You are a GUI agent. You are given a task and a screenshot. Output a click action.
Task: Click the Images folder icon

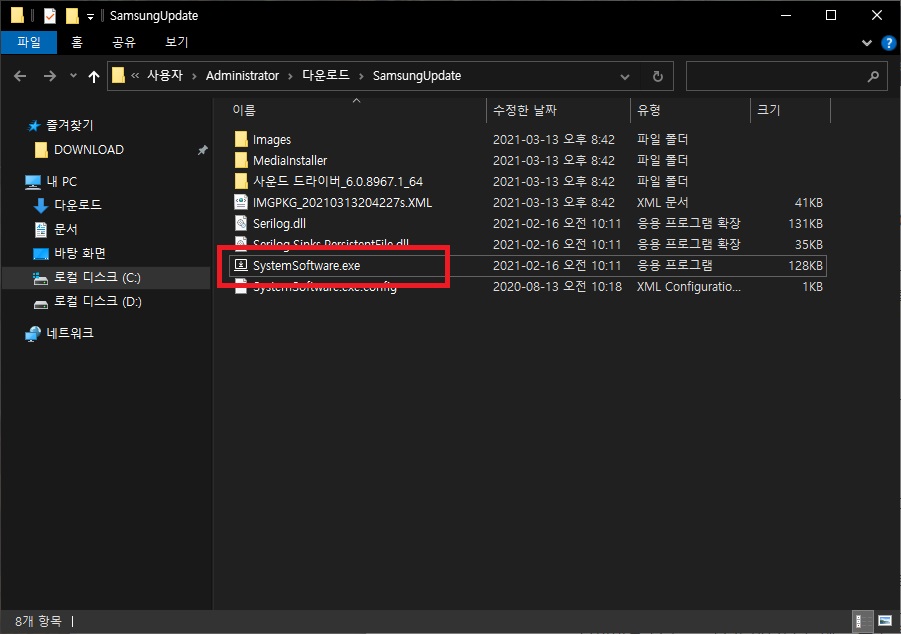[x=241, y=139]
